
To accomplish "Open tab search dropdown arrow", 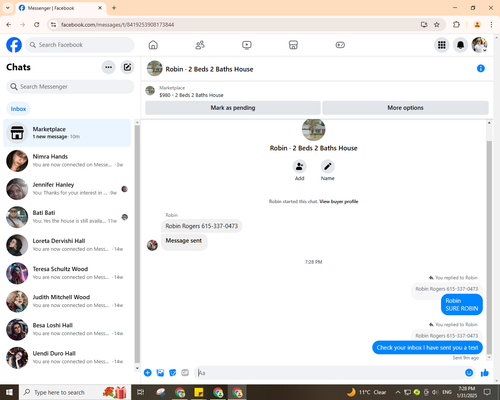I will (x=8, y=8).
